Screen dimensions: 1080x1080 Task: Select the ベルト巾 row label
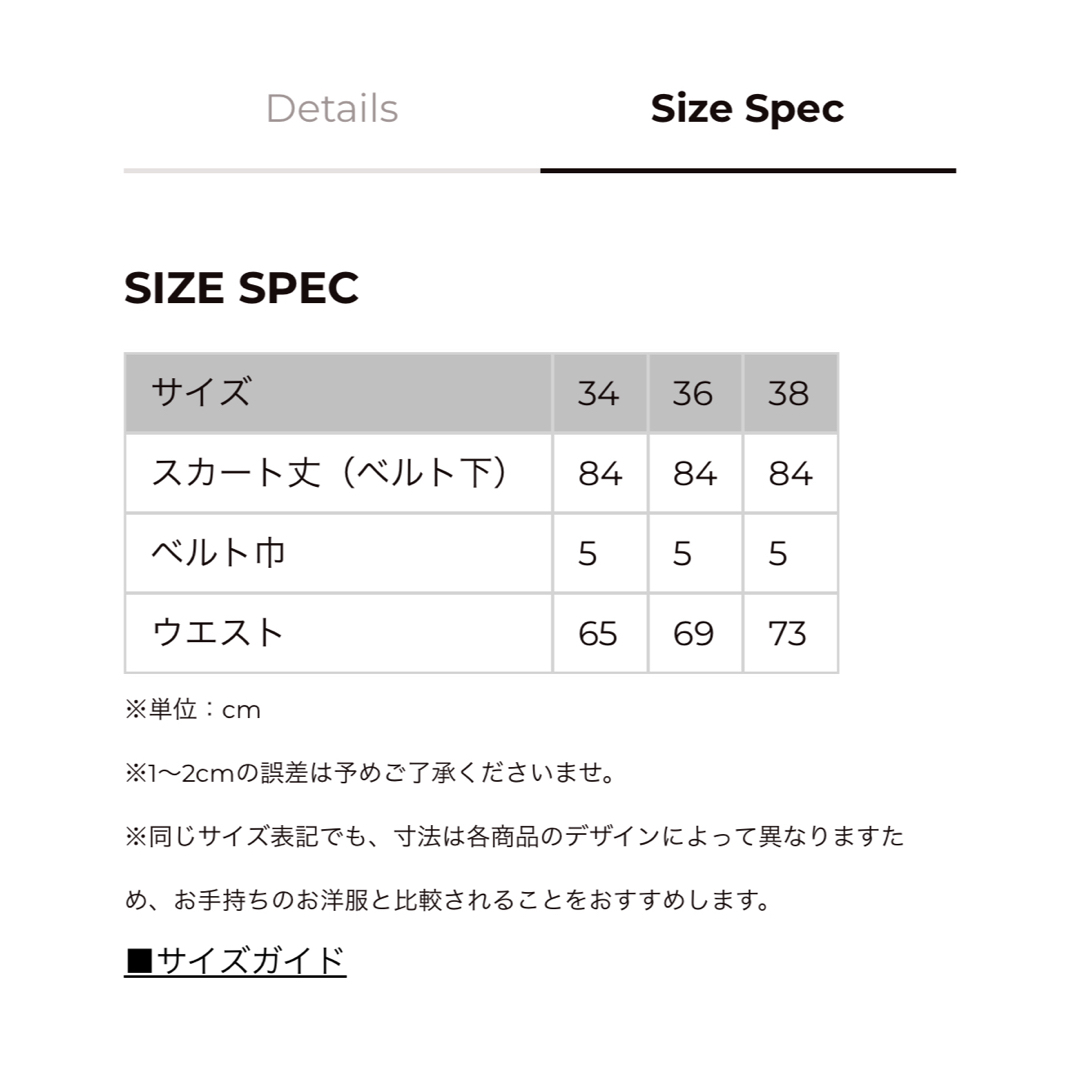coord(338,553)
